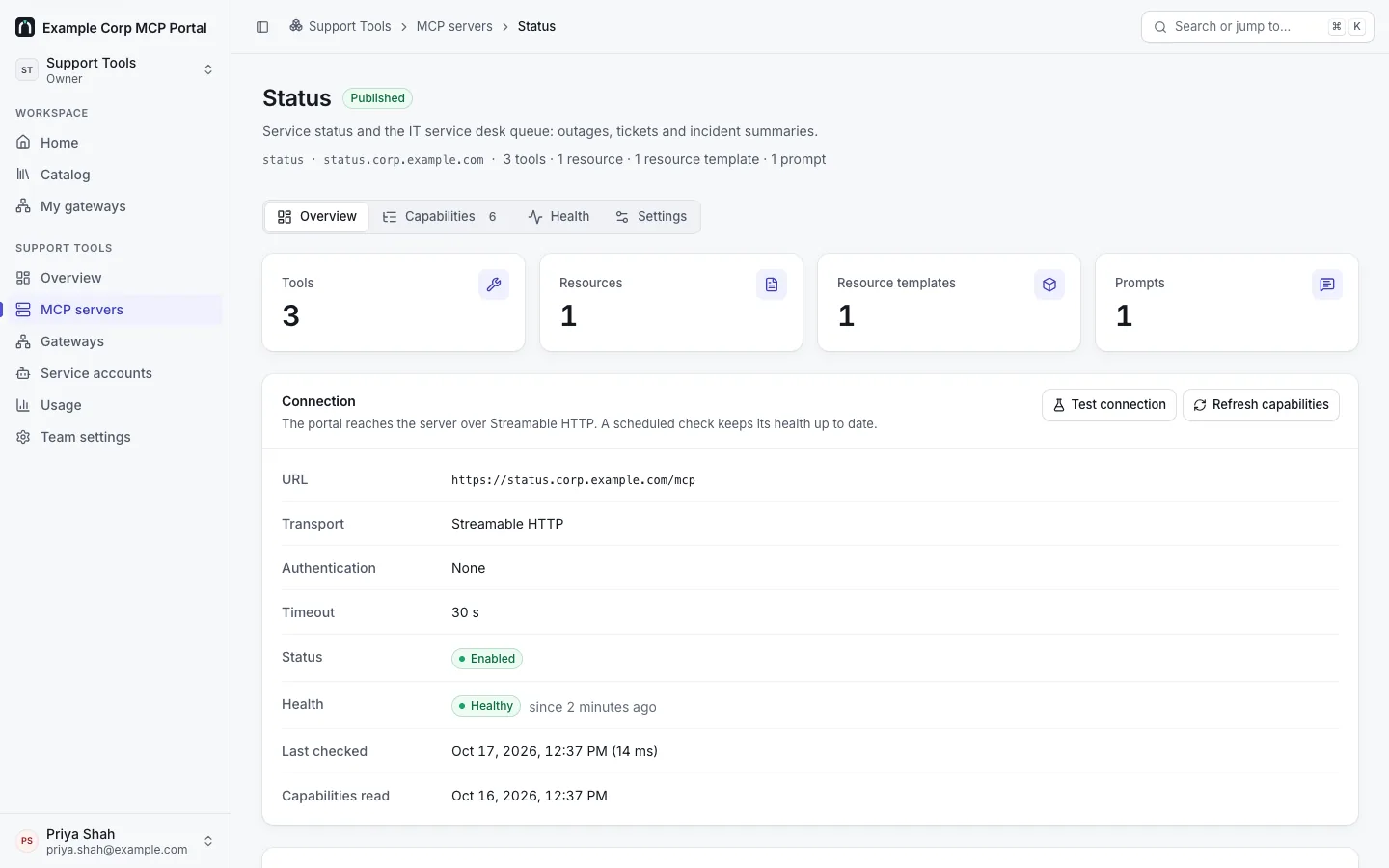Click the URL https://status.corp.example.com/mcp

tap(573, 480)
